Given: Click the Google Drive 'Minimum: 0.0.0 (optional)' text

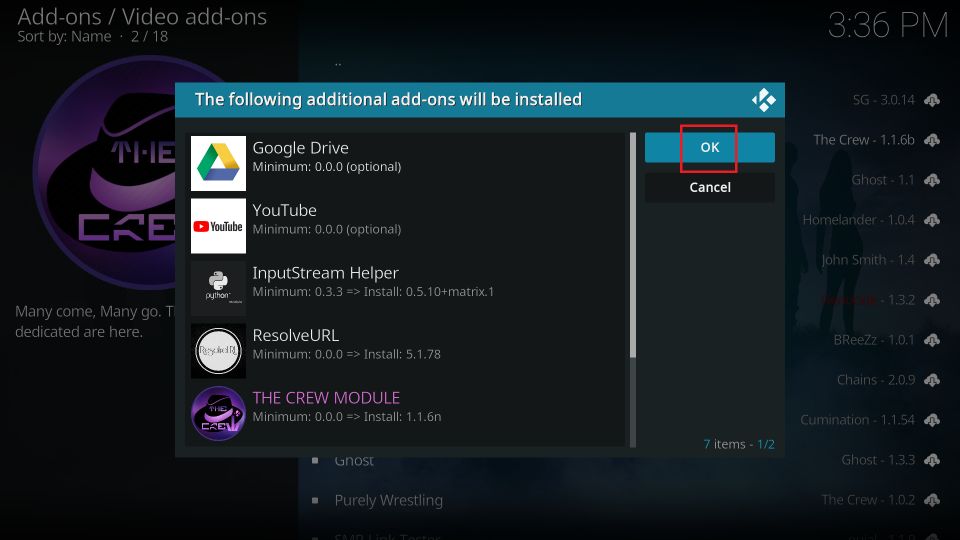Looking at the screenshot, I should (x=327, y=167).
